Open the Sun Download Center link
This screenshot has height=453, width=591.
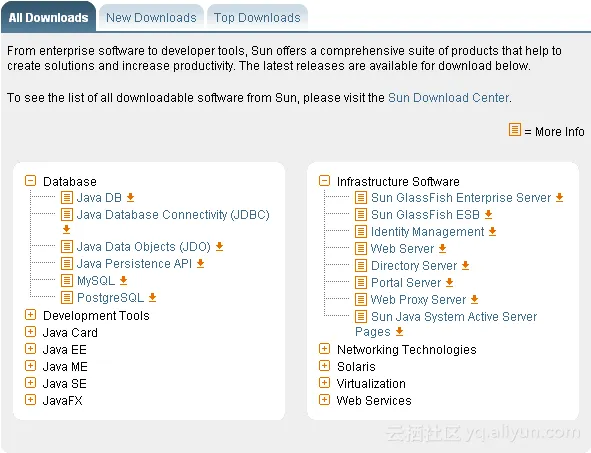(x=449, y=98)
